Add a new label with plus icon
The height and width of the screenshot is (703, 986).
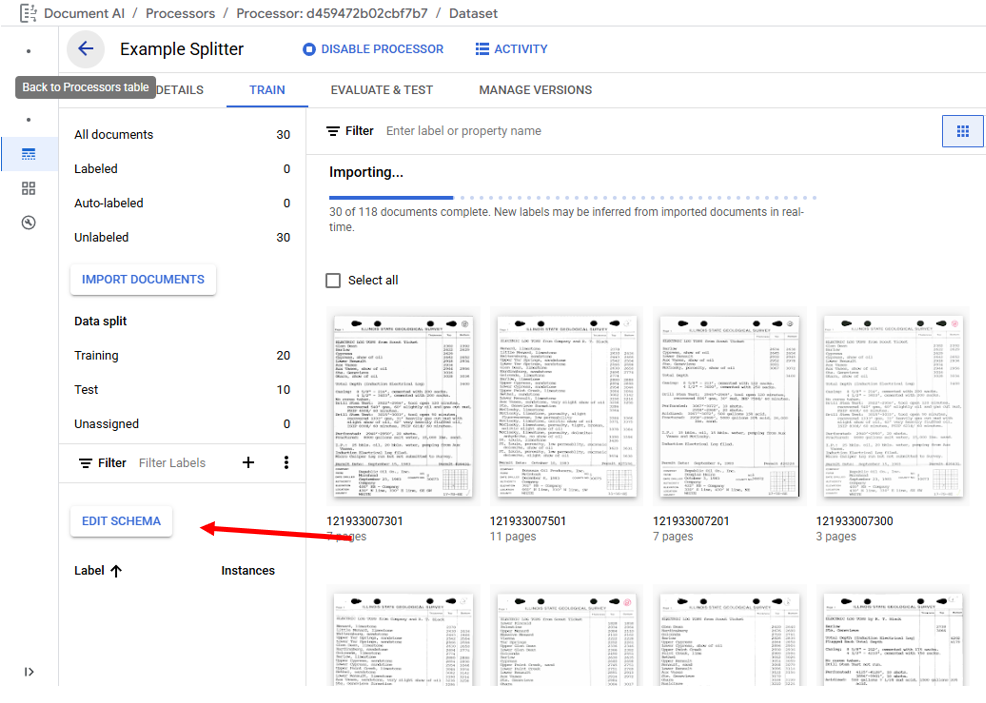coord(249,463)
